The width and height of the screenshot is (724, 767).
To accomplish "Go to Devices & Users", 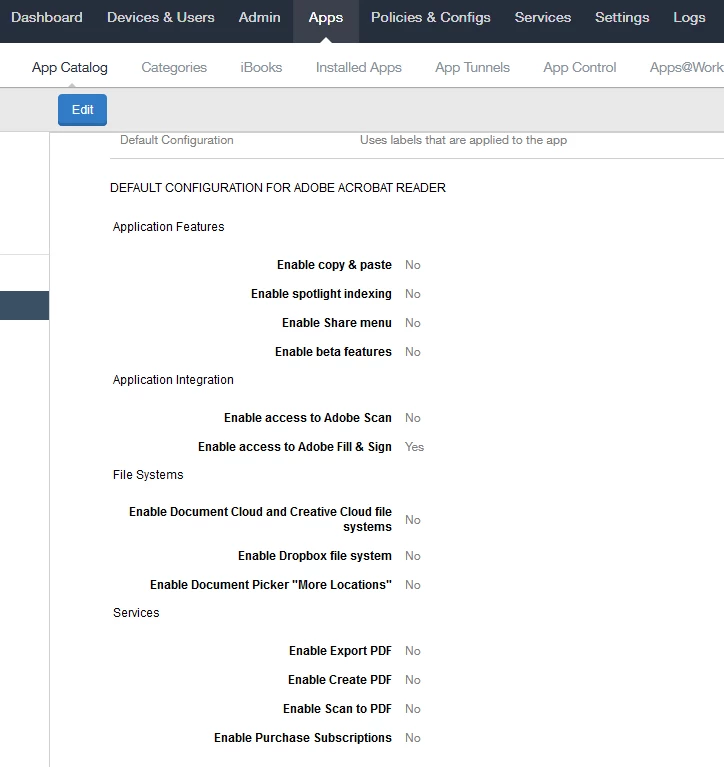I will tap(160, 18).
